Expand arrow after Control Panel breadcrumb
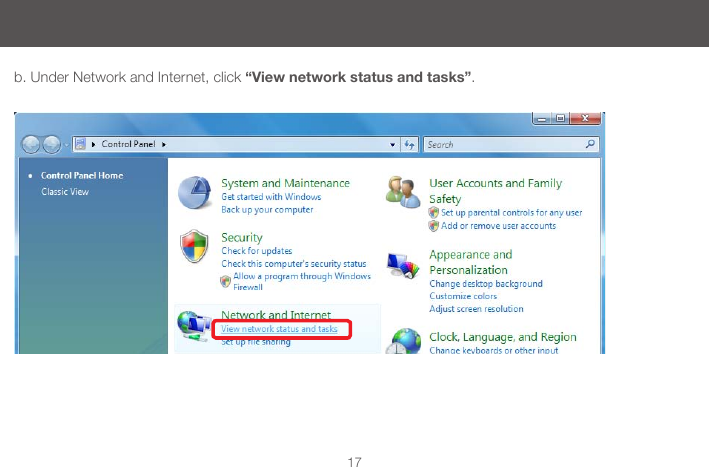 [164, 145]
